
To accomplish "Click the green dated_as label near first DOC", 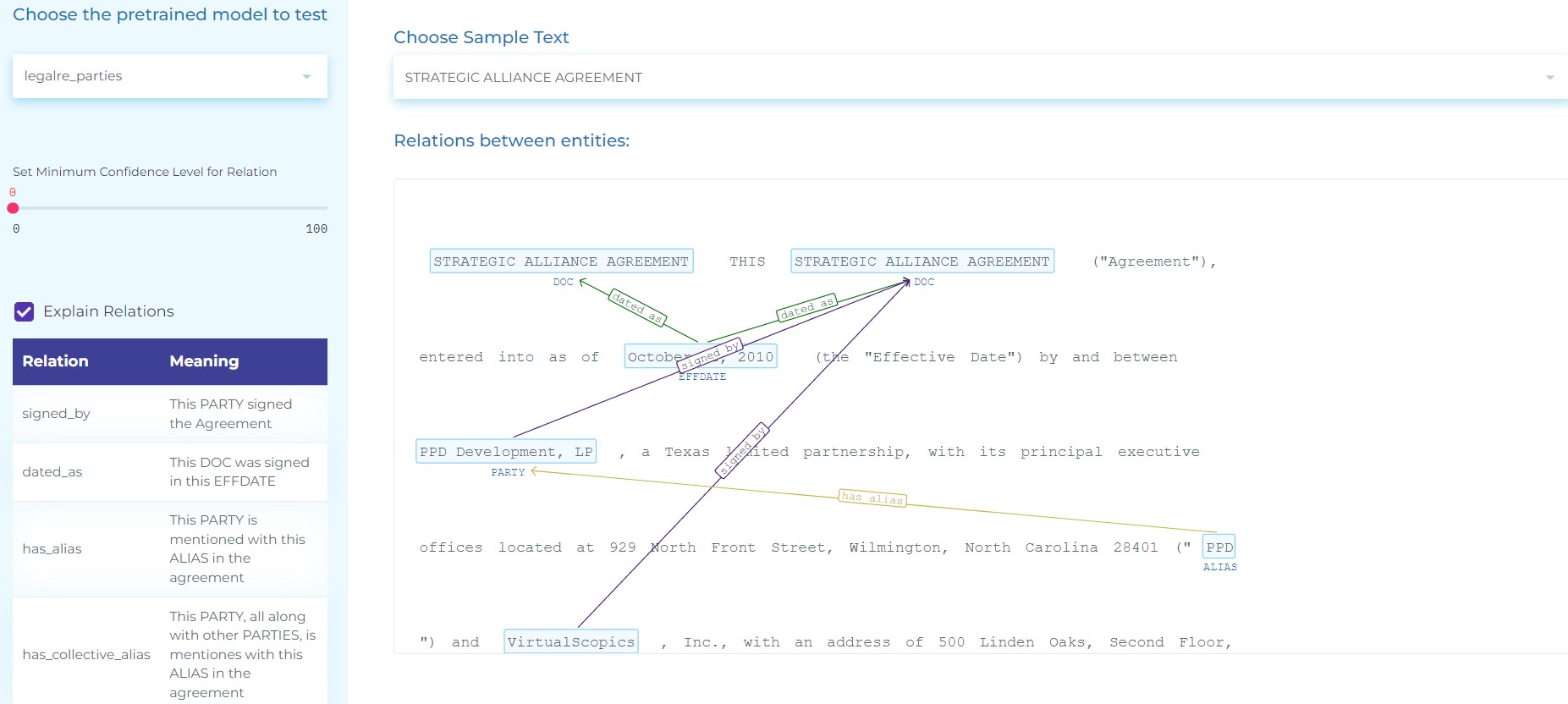I will coord(637,307).
